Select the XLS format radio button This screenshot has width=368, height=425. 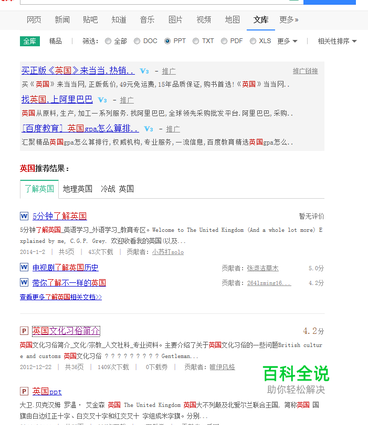253,41
